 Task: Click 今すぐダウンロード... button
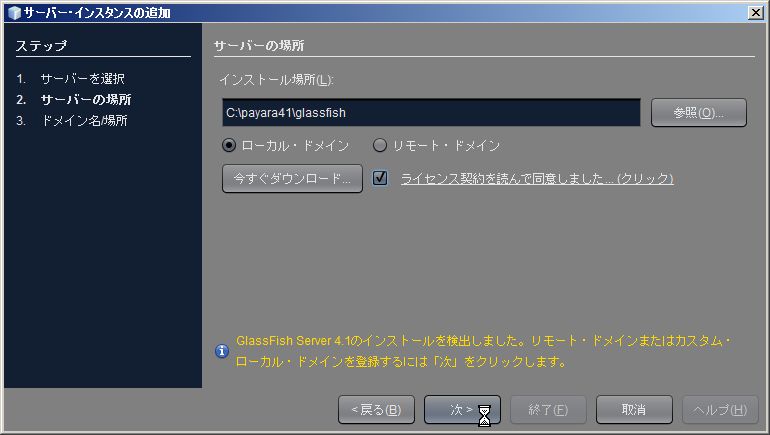pyautogui.click(x=292, y=178)
